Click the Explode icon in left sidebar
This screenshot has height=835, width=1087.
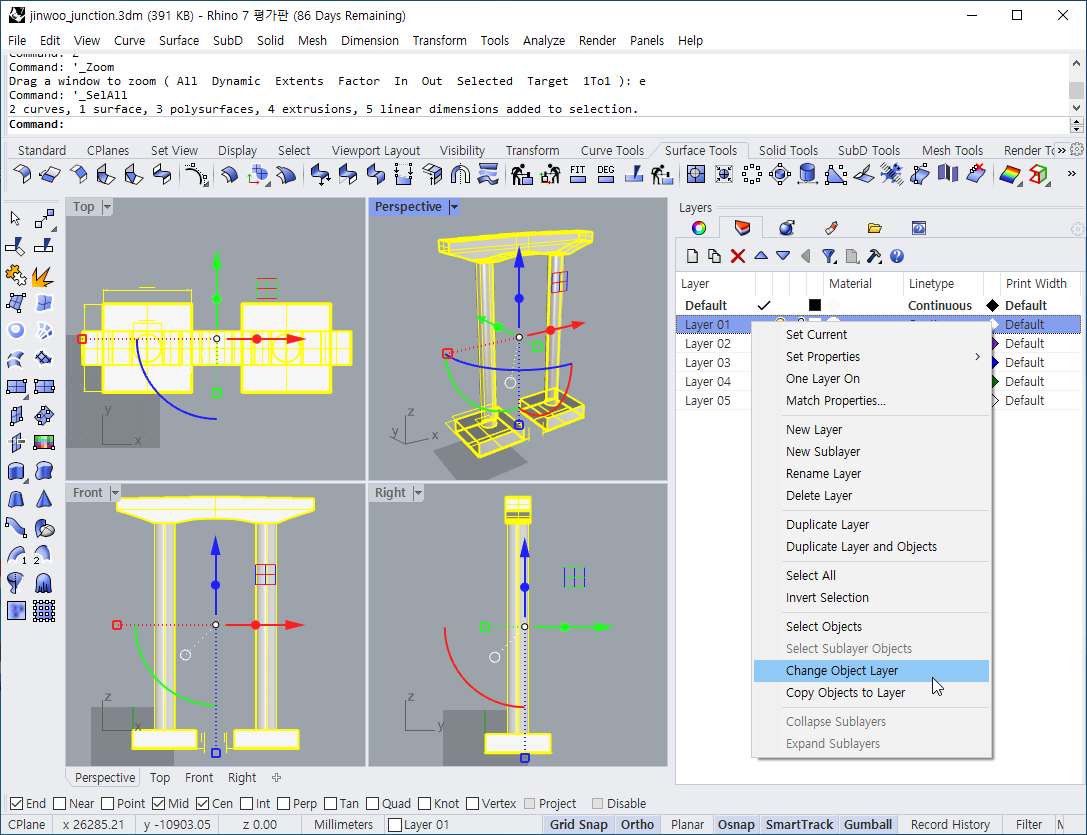click(x=43, y=276)
